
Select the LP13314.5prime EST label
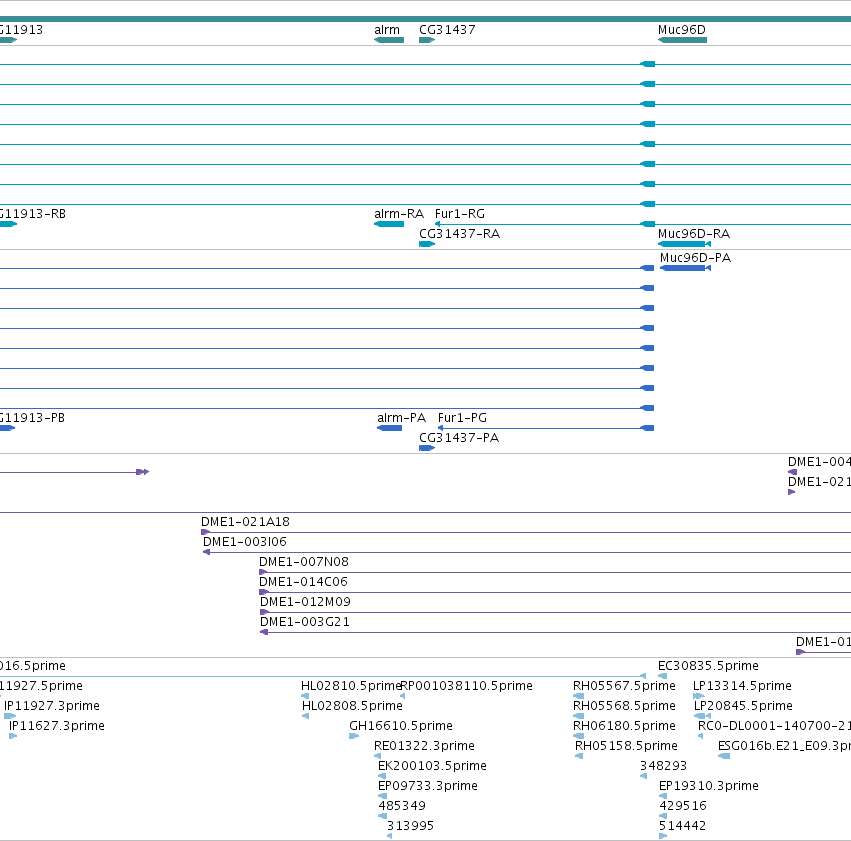click(x=742, y=686)
